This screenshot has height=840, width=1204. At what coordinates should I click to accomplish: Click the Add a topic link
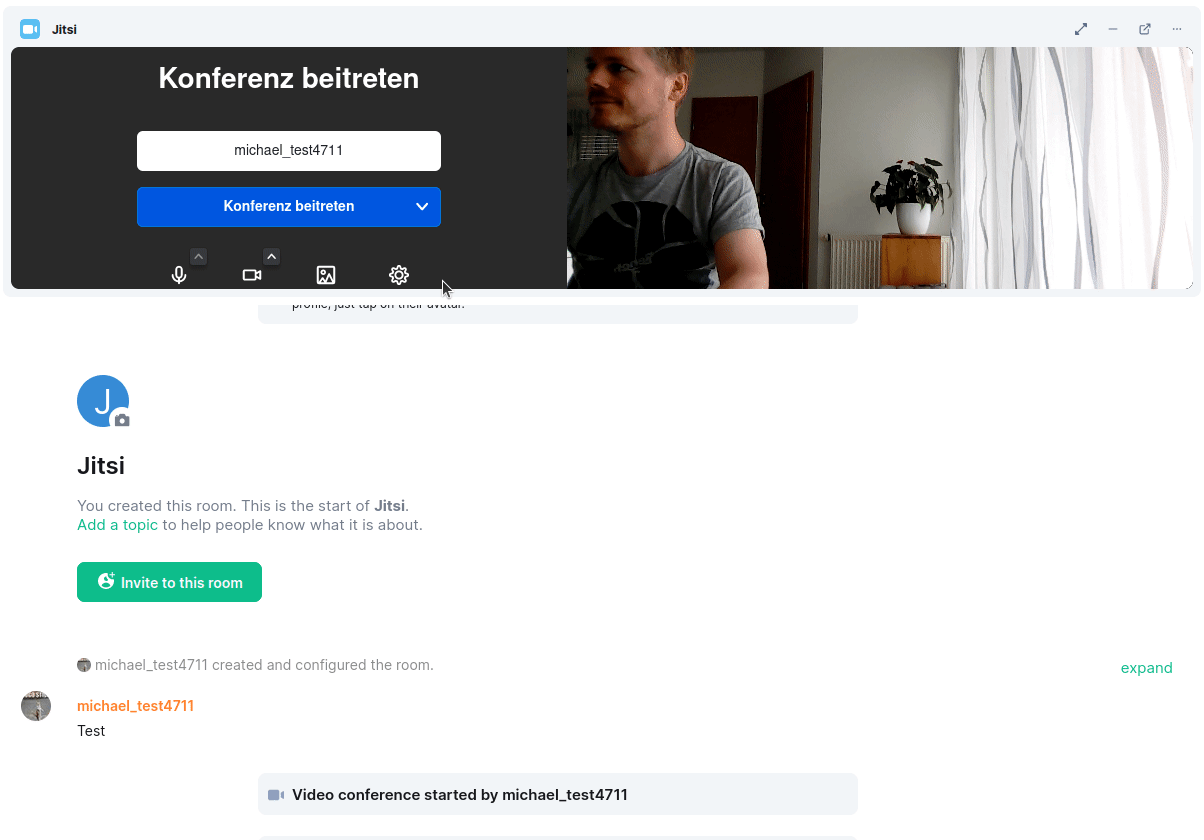click(x=117, y=524)
